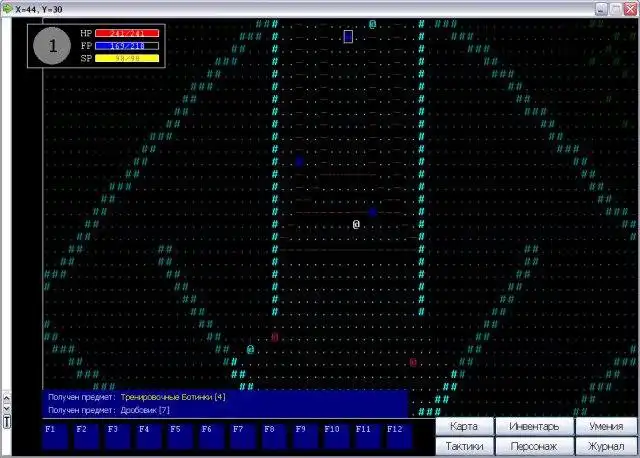Image resolution: width=640 pixels, height=458 pixels.
Task: Click the T button below log arrows
Action: pyautogui.click(x=7, y=421)
